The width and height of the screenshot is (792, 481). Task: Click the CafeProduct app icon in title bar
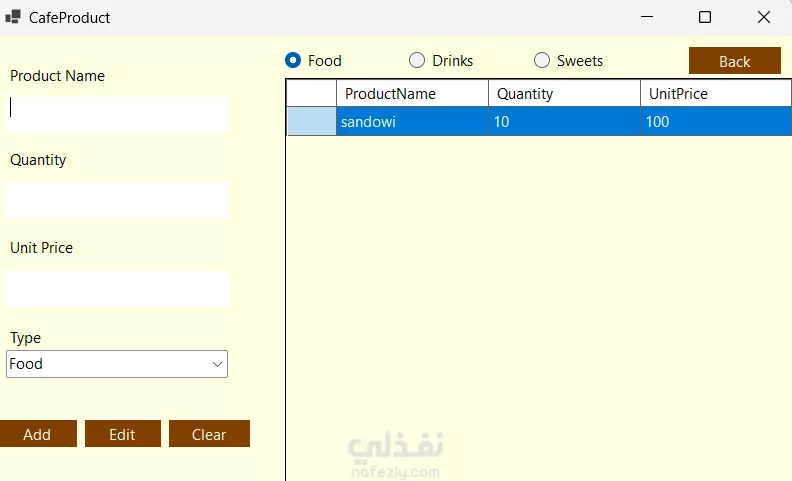pos(13,17)
